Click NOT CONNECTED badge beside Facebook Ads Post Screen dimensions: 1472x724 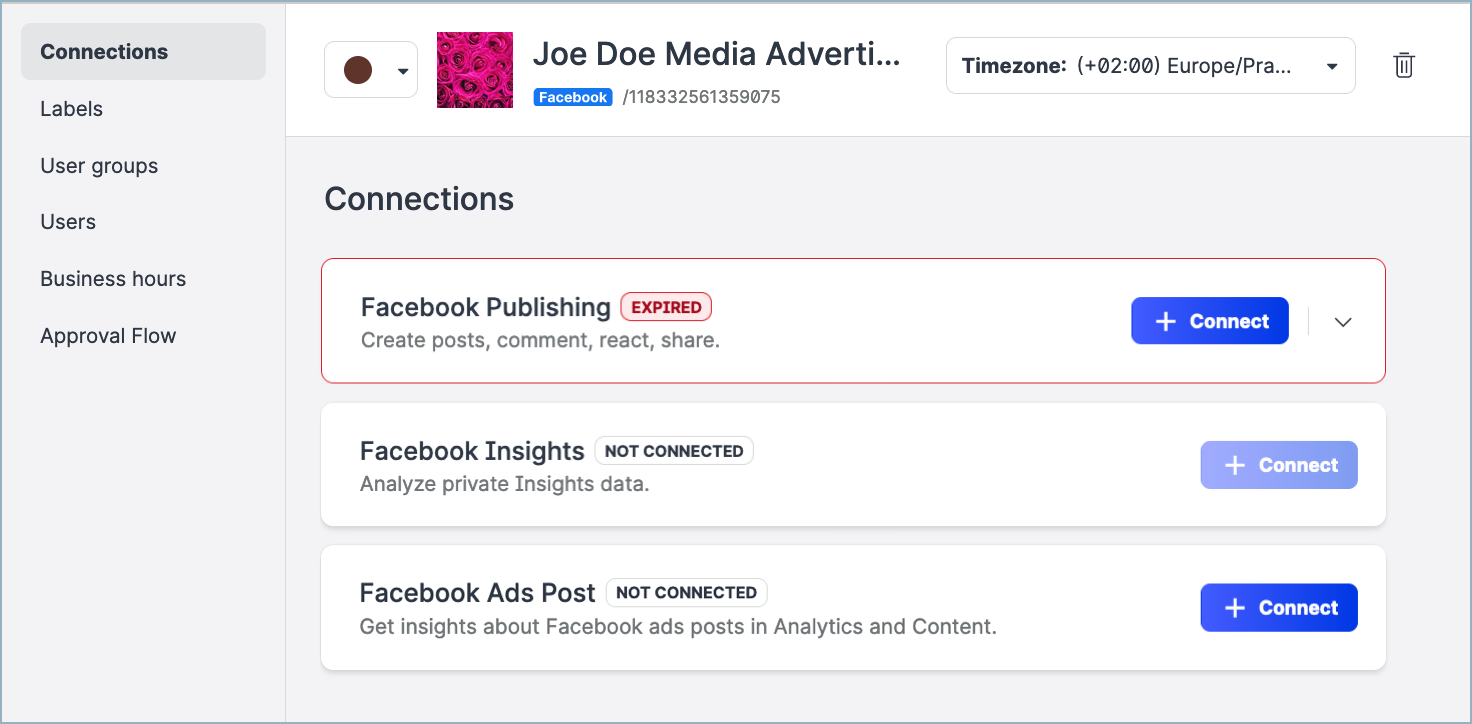pyautogui.click(x=686, y=593)
